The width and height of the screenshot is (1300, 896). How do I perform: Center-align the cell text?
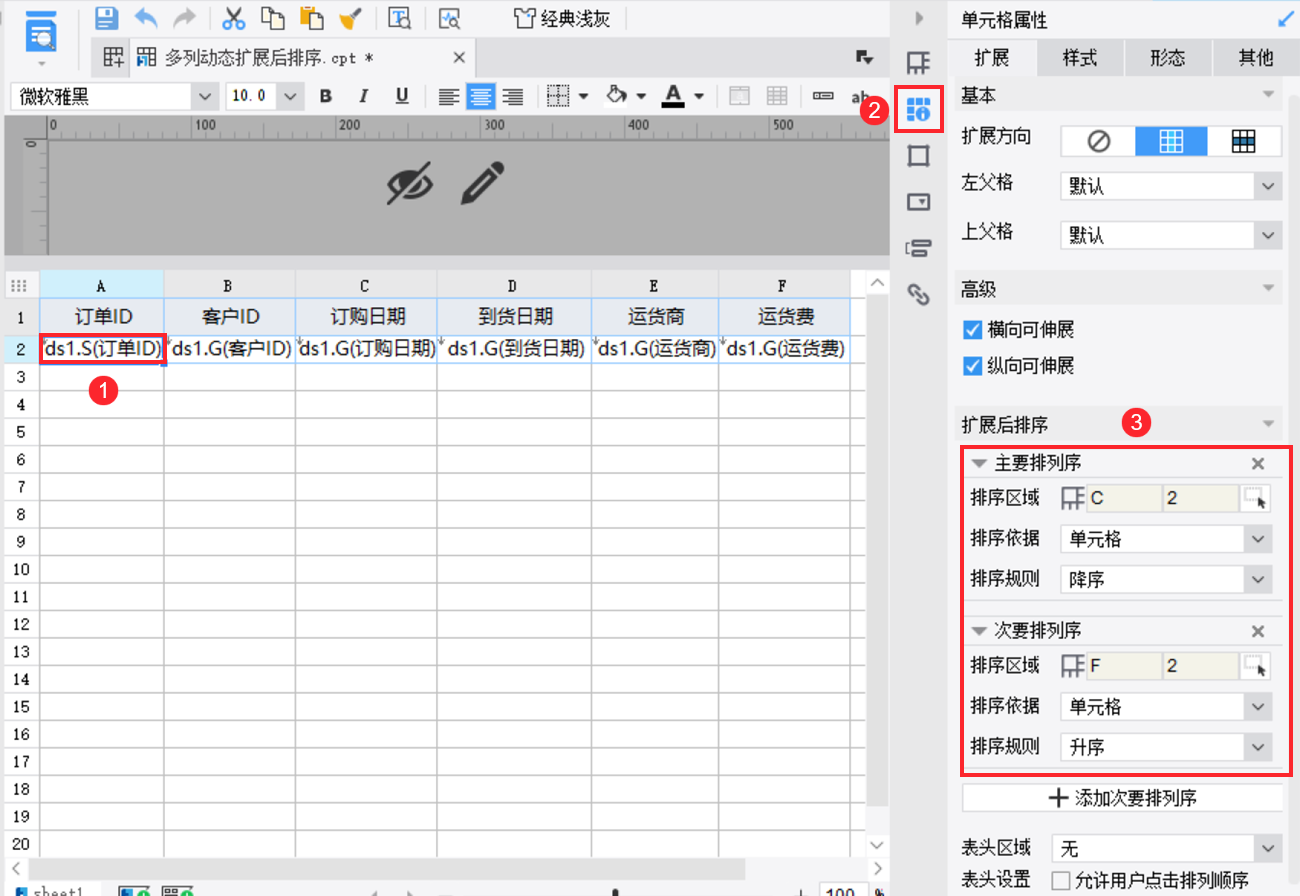click(x=481, y=96)
